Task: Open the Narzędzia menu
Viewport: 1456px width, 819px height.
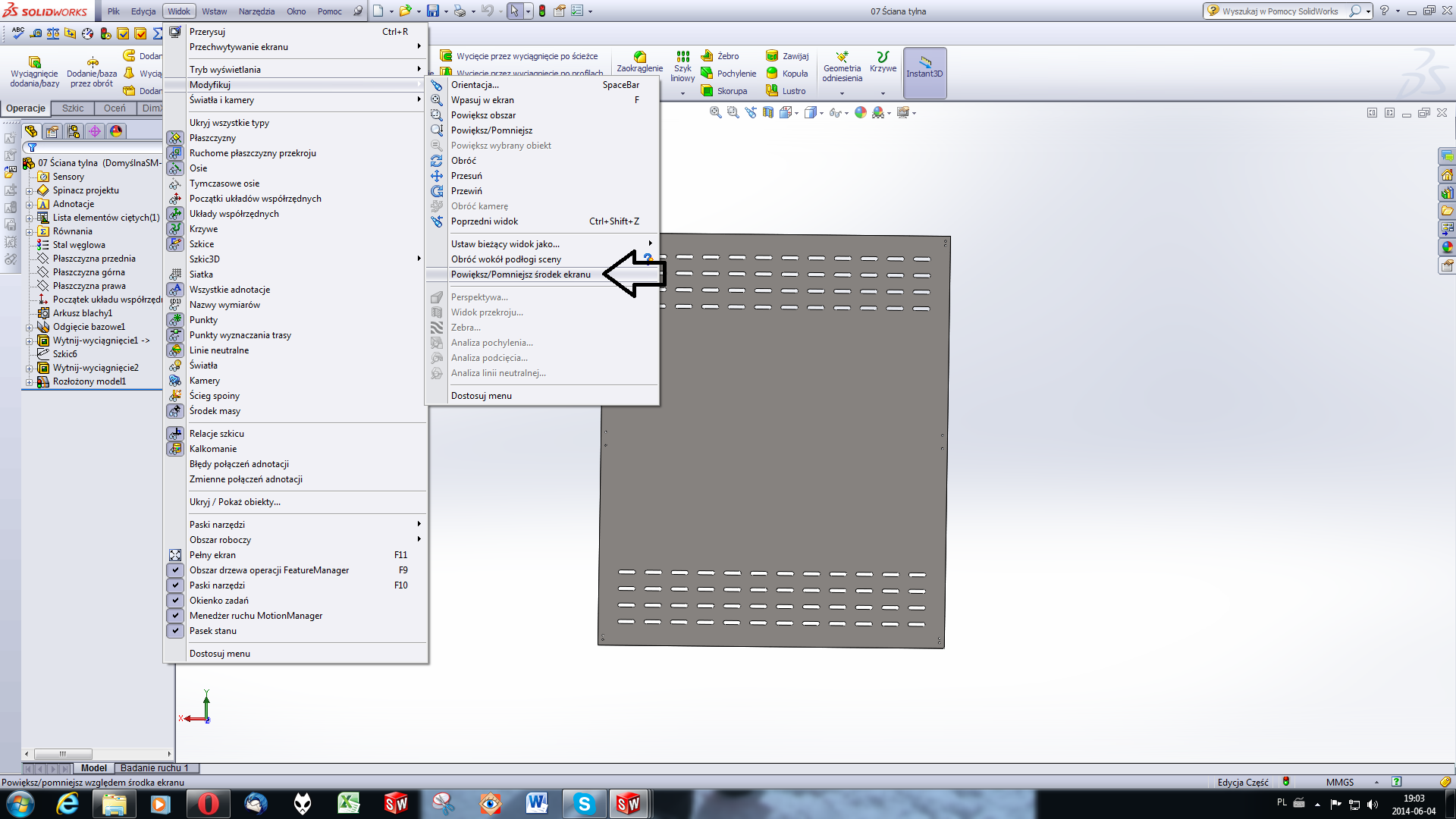Action: 256,11
